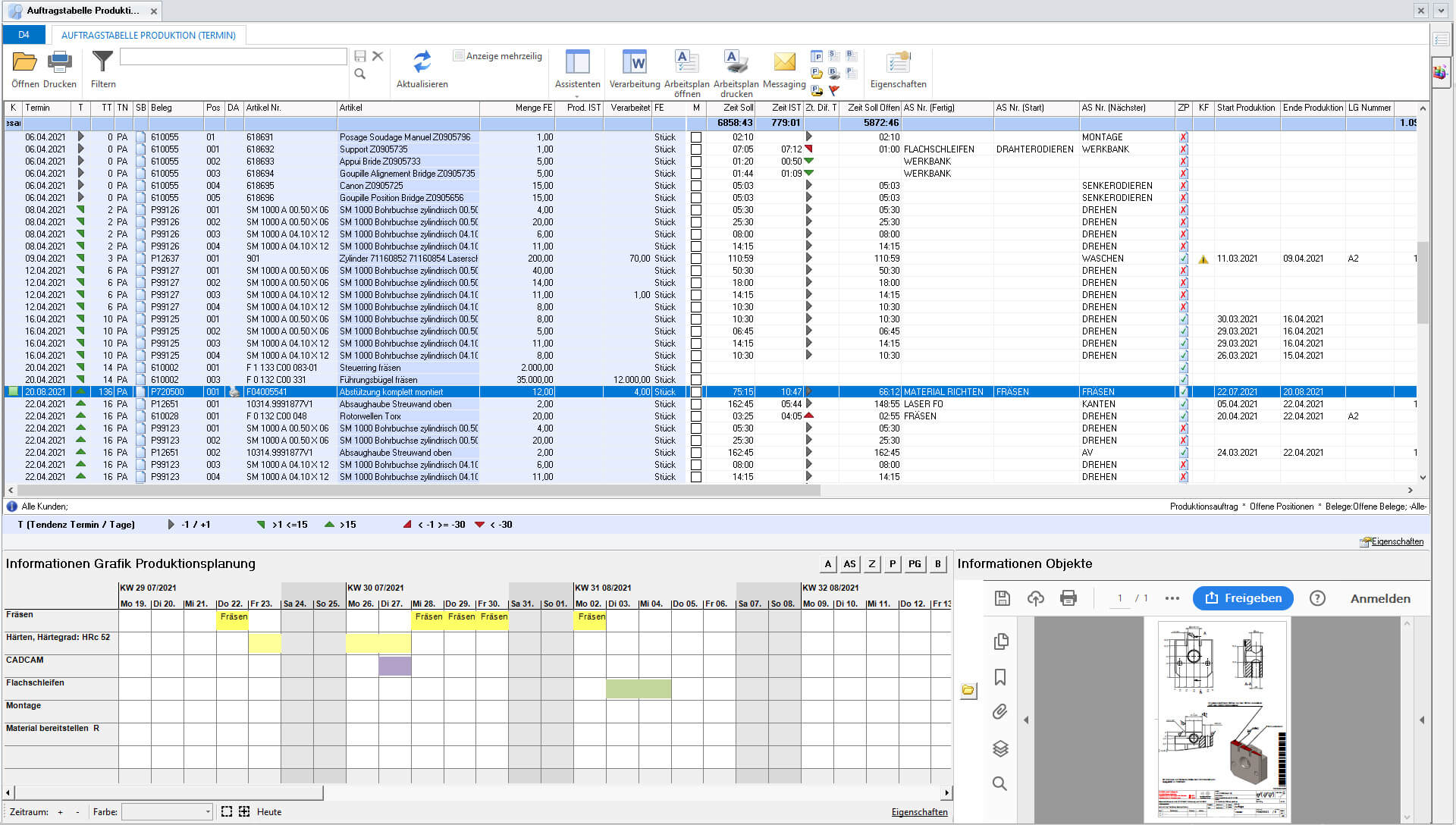The height and width of the screenshot is (825, 1456).
Task: Click the save icon in the PDF viewer
Action: point(1002,598)
